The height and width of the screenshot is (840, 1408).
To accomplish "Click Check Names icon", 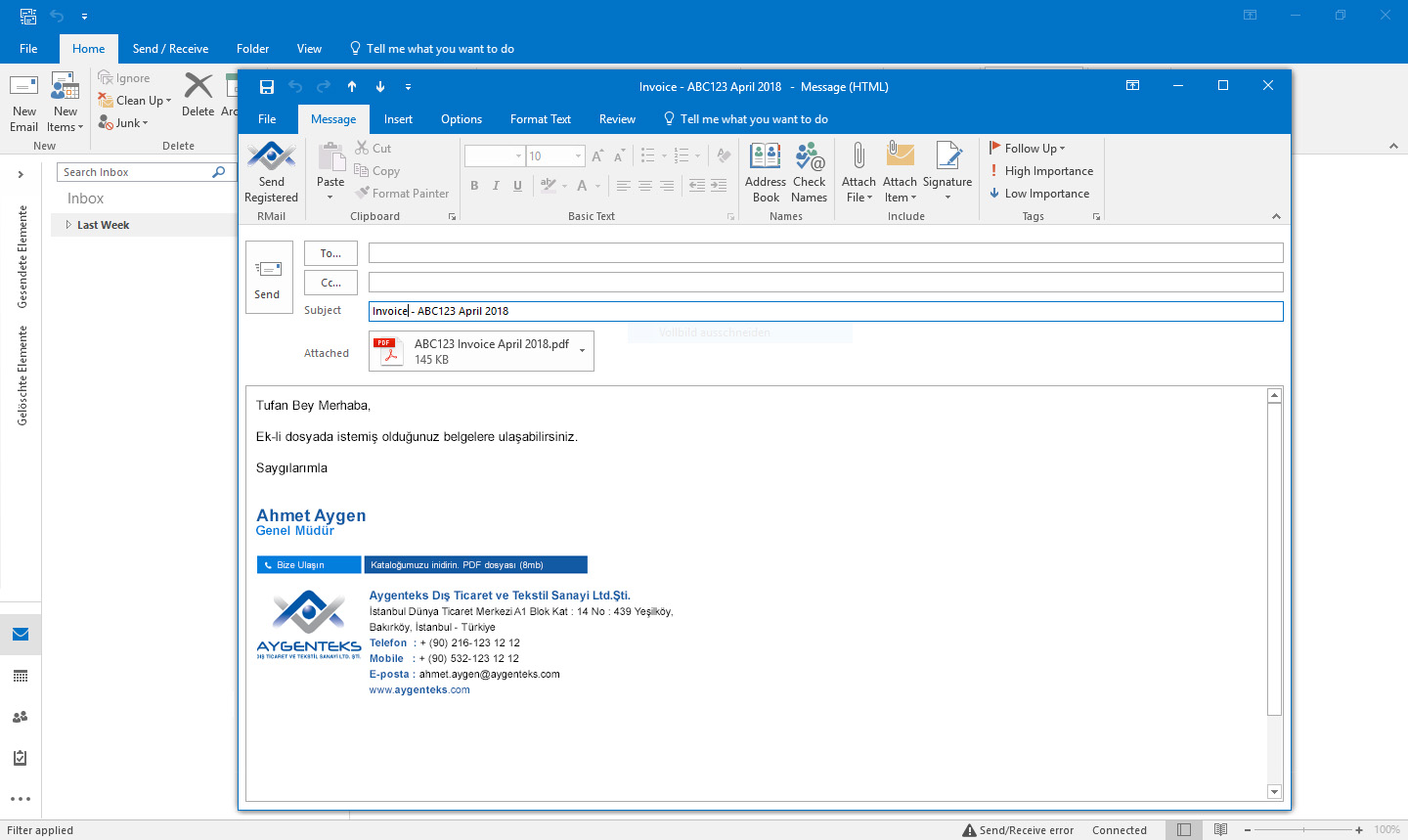I will 810,156.
